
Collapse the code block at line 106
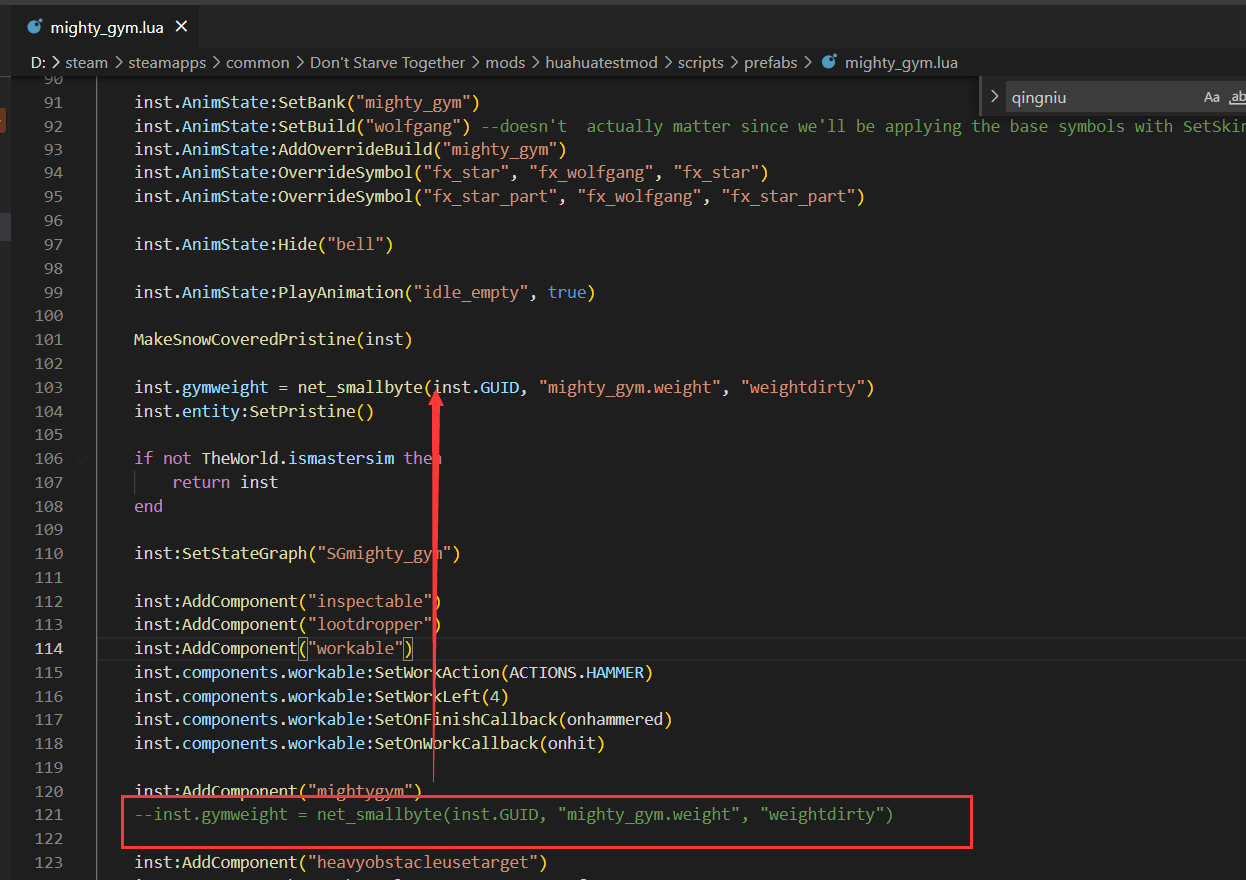coord(81,458)
